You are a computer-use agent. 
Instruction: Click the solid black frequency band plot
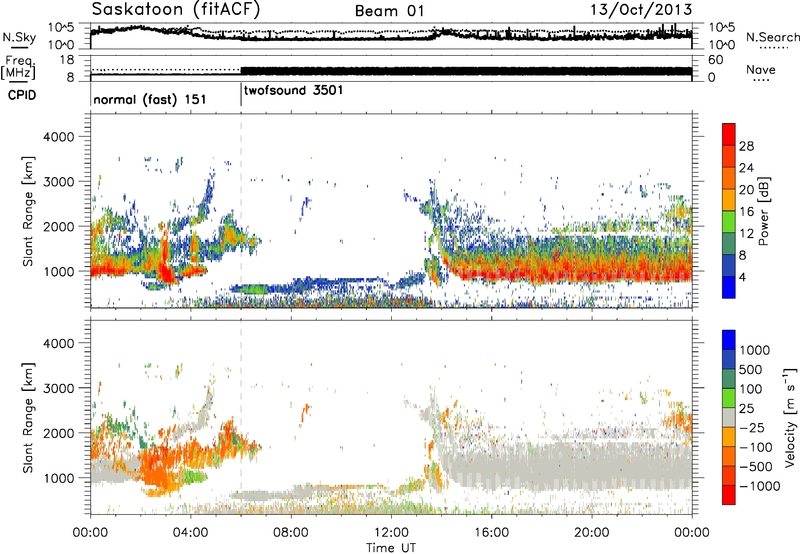(x=466, y=71)
